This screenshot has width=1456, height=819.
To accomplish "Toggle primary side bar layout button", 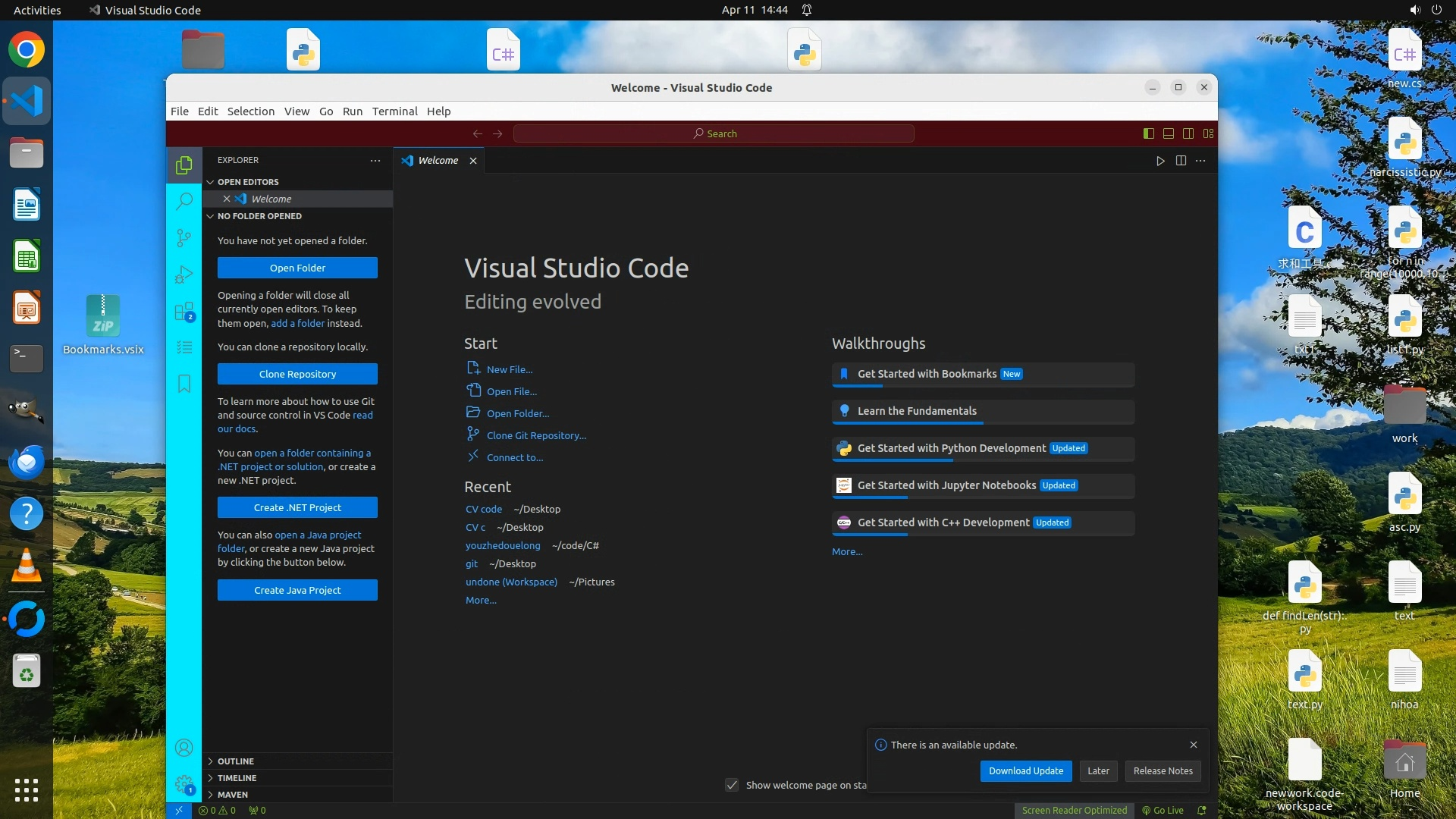I will point(1149,133).
